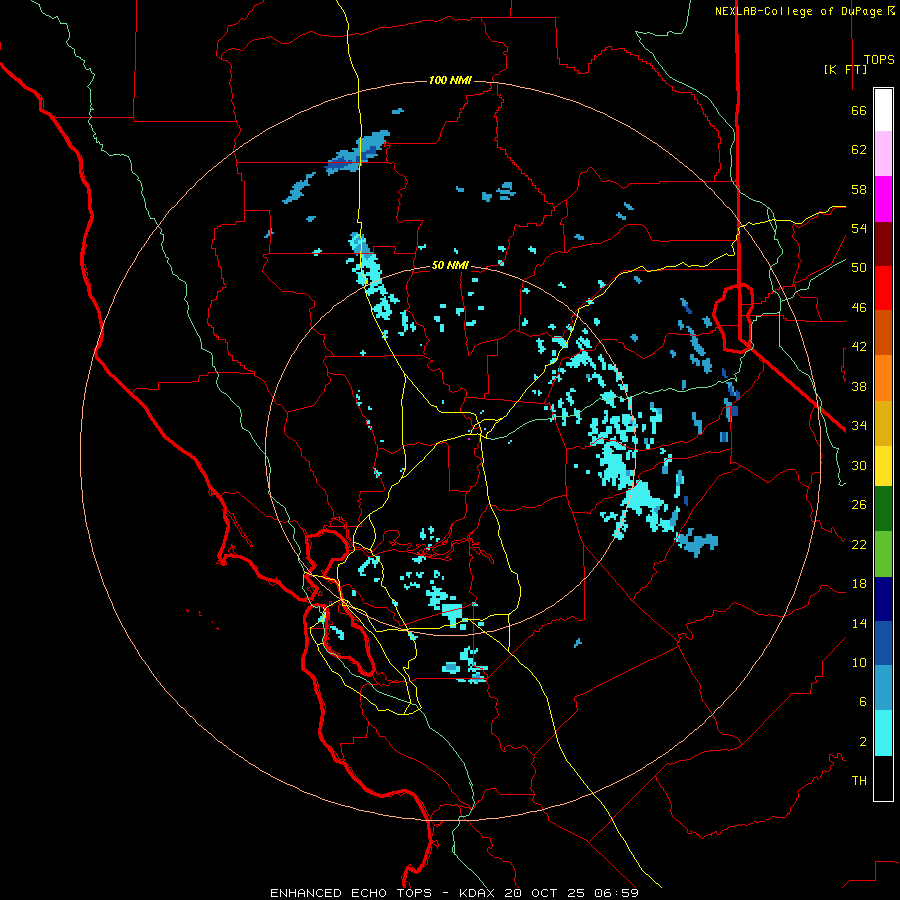Click the bright red swatch below 50
This screenshot has width=900, height=900.
point(883,288)
